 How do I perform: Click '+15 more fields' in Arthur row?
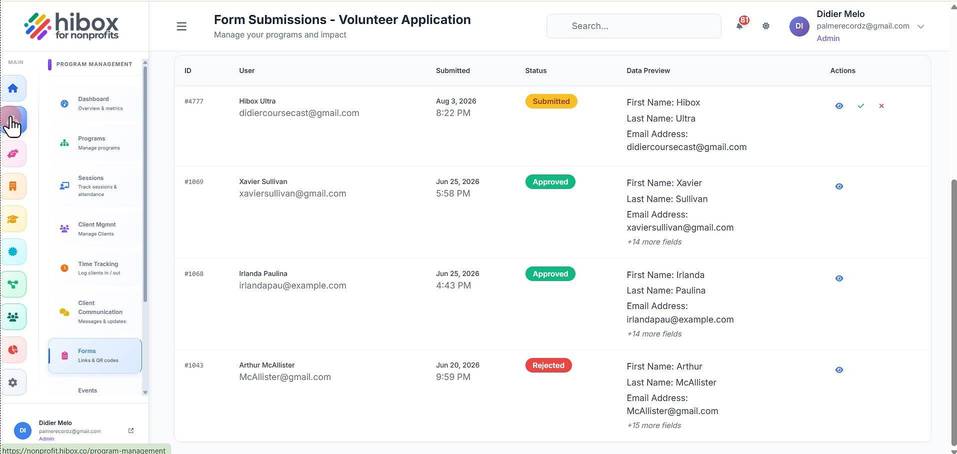654,425
